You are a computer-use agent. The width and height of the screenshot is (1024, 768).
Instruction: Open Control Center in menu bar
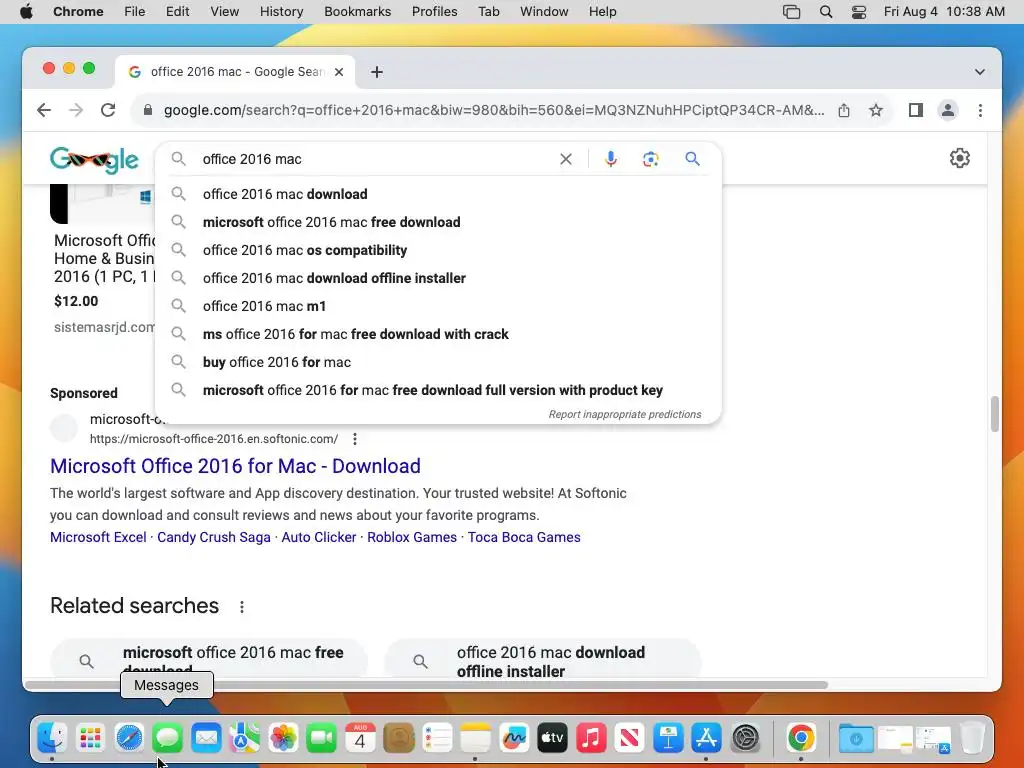859,12
